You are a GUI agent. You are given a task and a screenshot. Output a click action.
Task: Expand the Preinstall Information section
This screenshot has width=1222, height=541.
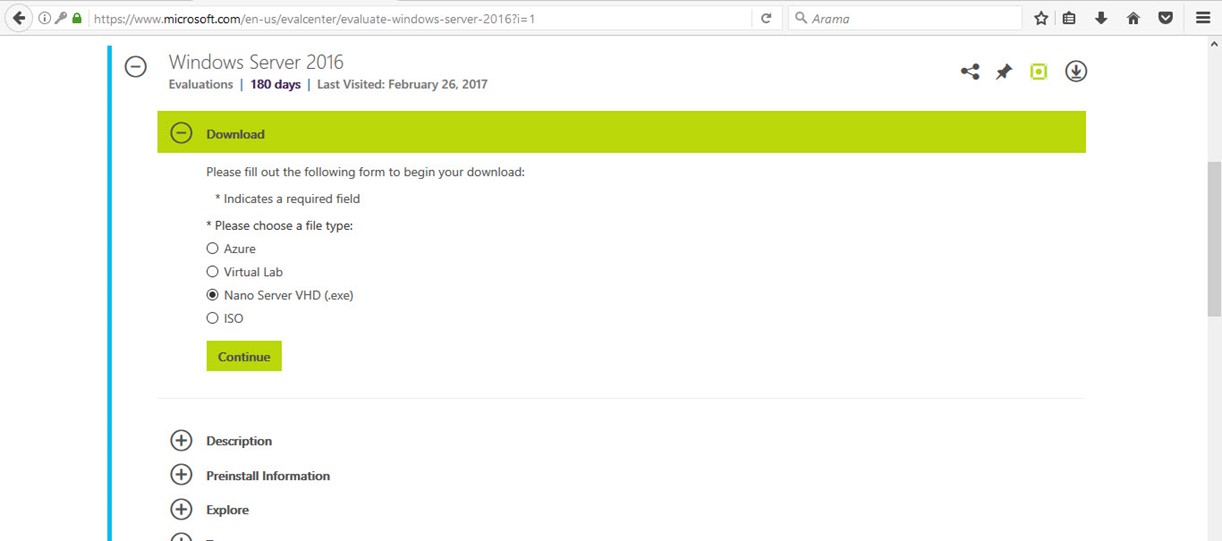click(x=181, y=475)
